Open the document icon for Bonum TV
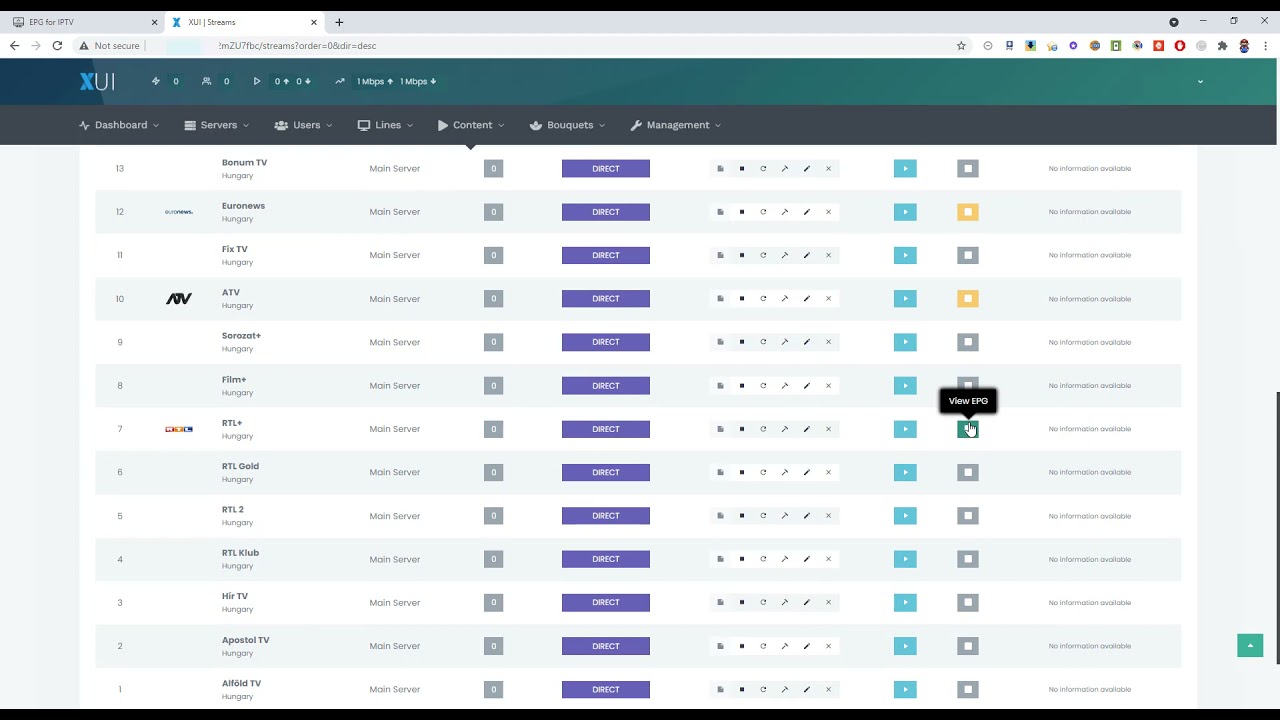This screenshot has width=1280, height=720. 720,169
